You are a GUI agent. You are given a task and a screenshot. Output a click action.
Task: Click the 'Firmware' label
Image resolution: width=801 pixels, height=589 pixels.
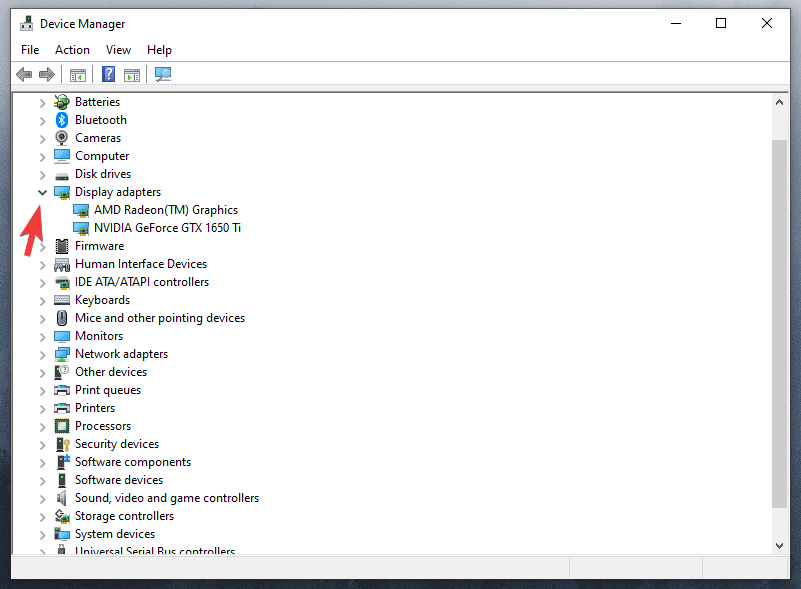coord(100,246)
